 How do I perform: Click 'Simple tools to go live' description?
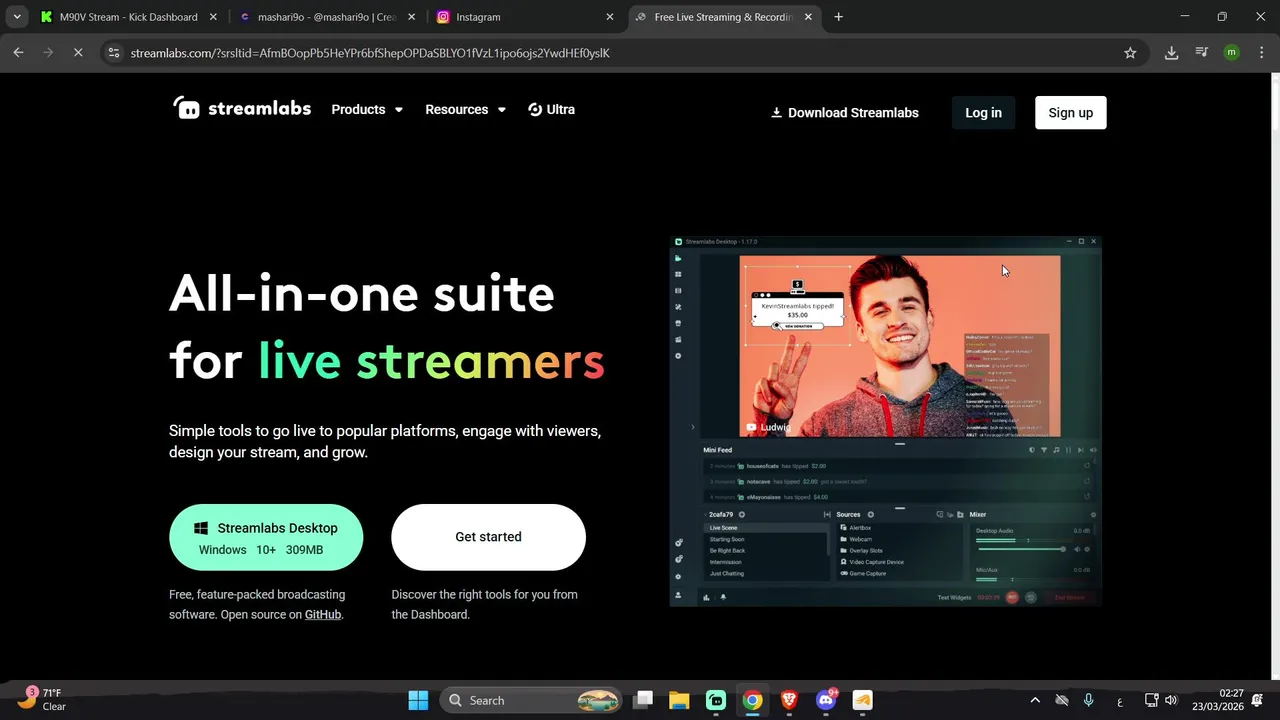click(385, 441)
